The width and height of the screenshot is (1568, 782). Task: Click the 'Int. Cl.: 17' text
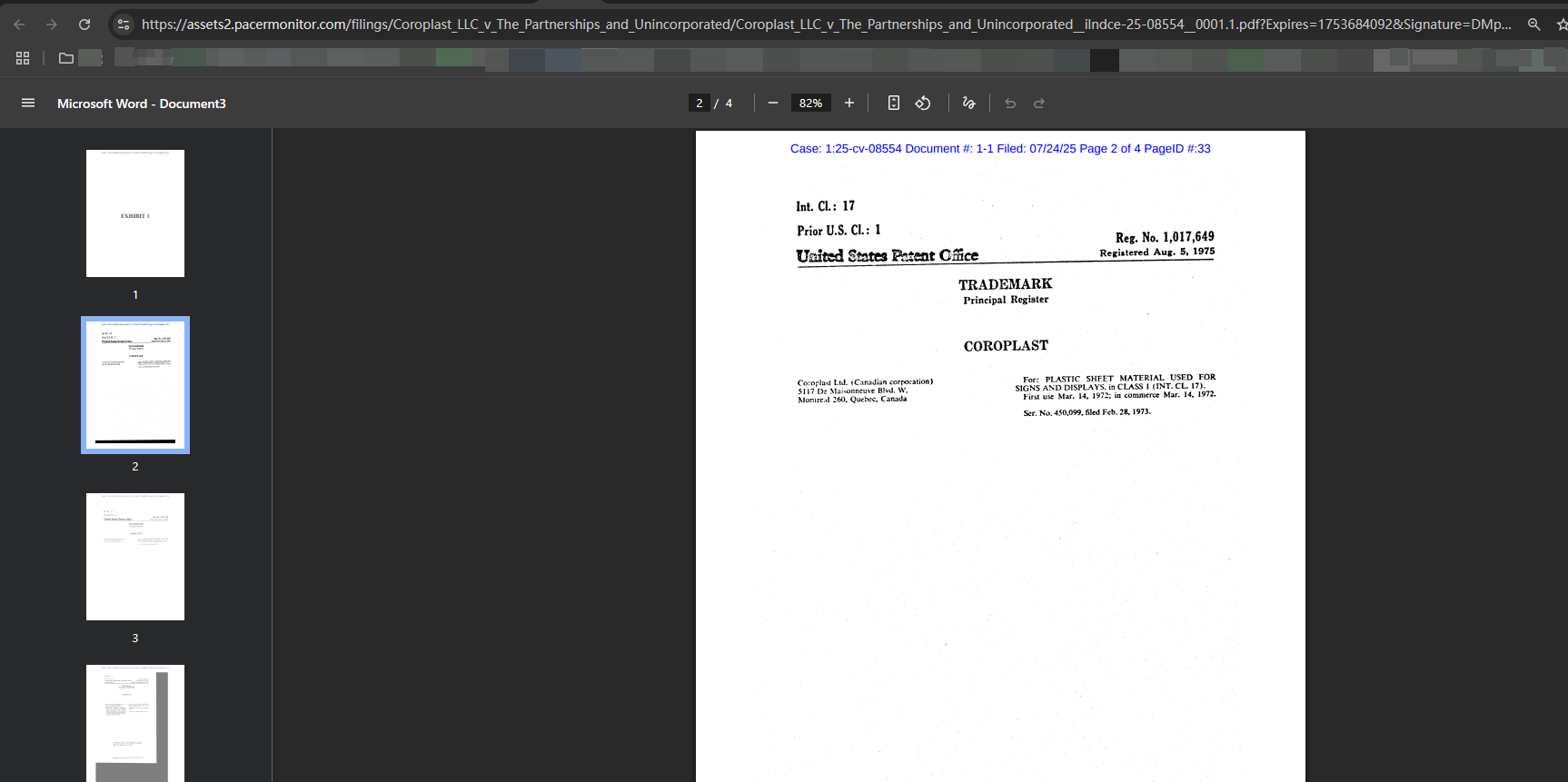point(826,206)
